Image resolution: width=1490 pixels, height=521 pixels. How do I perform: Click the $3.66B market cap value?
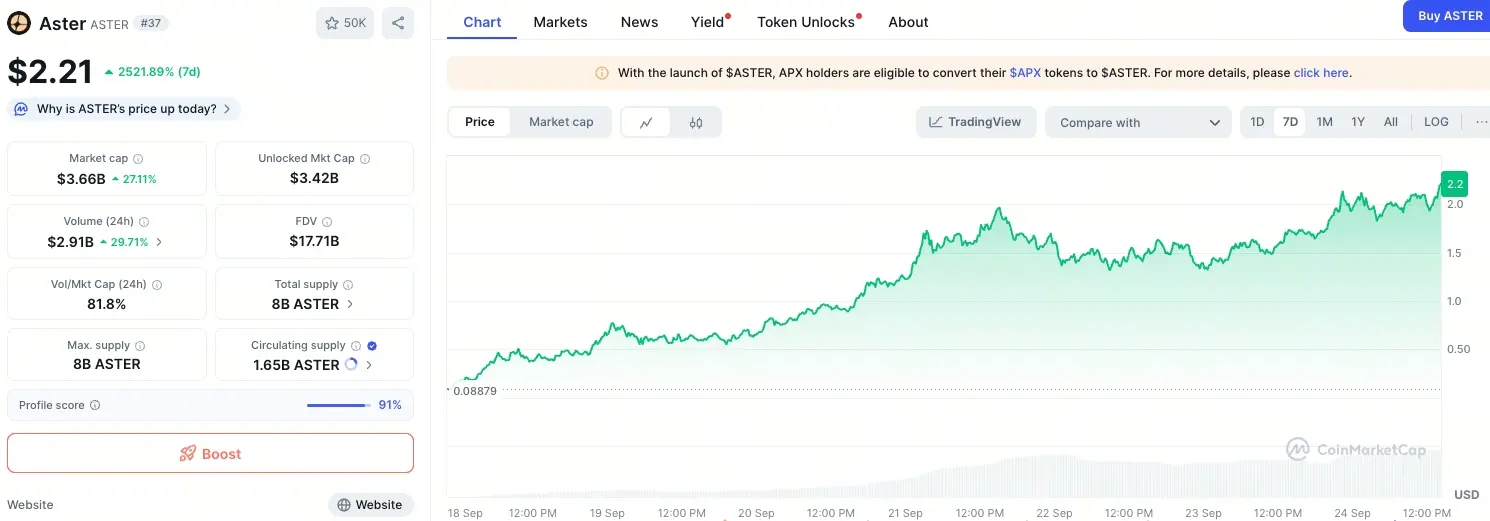[81, 179]
